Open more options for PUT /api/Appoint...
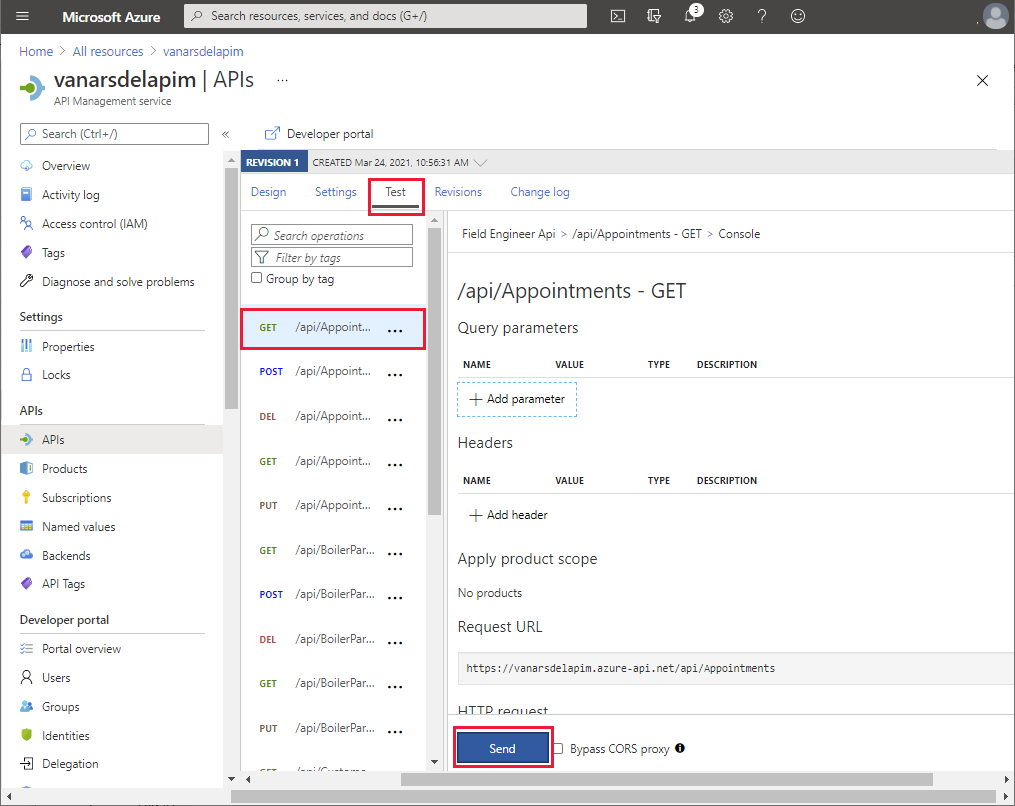The image size is (1015, 806). click(395, 508)
